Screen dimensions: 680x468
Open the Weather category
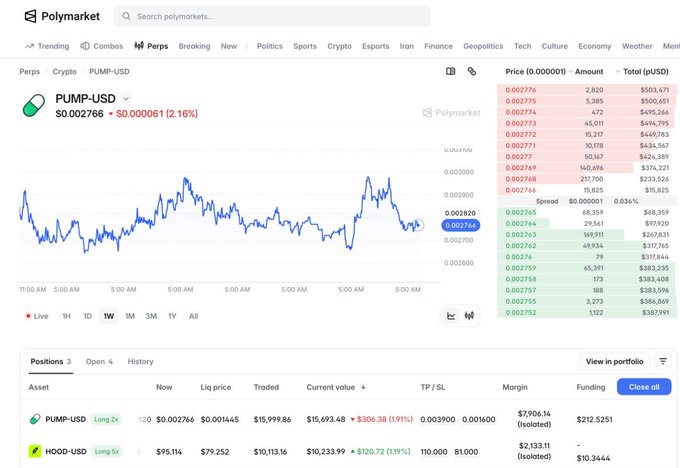pyautogui.click(x=637, y=46)
